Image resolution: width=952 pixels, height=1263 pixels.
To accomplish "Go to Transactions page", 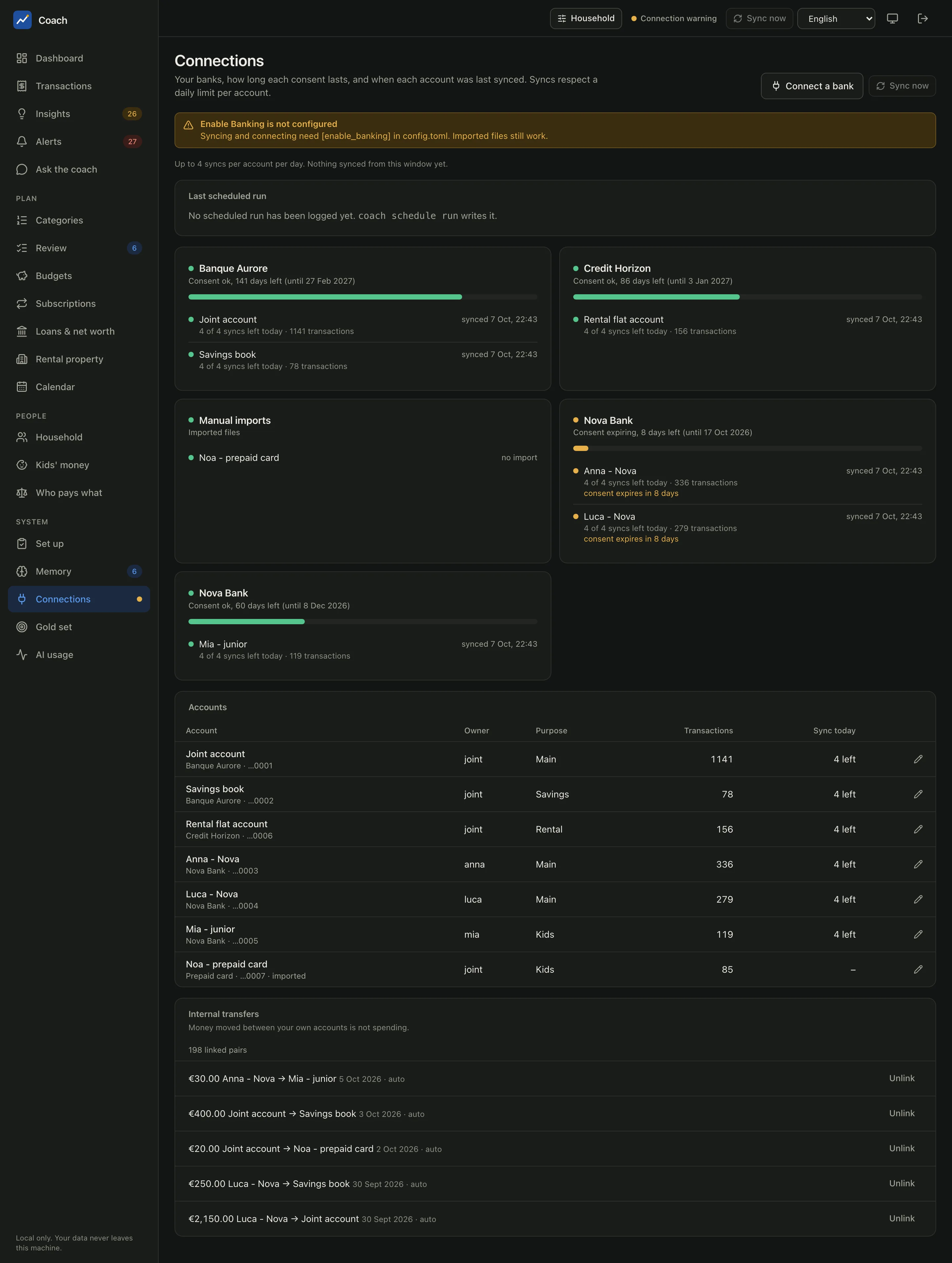I will (x=79, y=86).
